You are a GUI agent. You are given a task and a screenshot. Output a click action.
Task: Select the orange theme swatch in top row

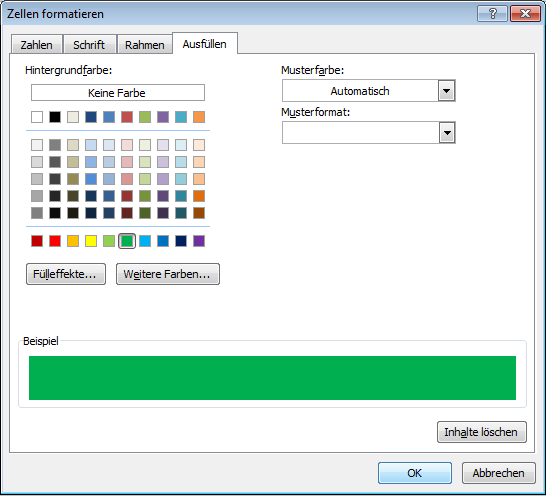pyautogui.click(x=199, y=117)
